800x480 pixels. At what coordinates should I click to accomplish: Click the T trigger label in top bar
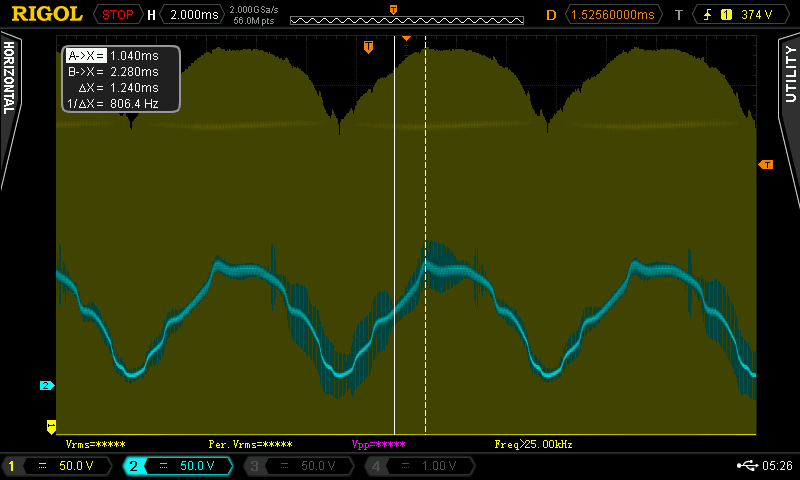pyautogui.click(x=679, y=15)
